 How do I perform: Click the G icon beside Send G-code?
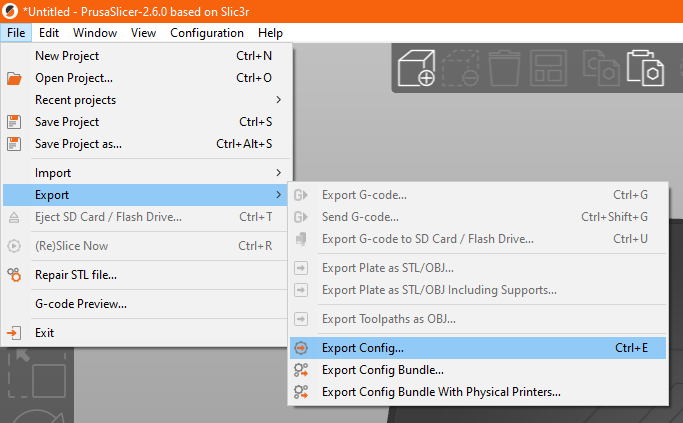click(301, 217)
